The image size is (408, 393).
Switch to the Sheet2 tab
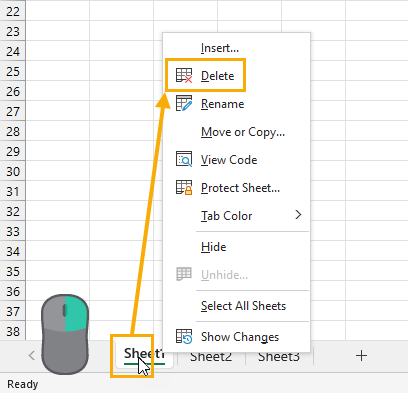point(211,357)
